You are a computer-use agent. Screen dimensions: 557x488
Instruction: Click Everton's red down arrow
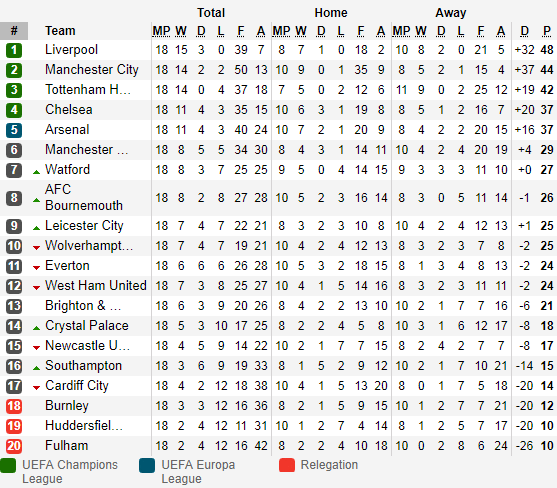pos(36,268)
